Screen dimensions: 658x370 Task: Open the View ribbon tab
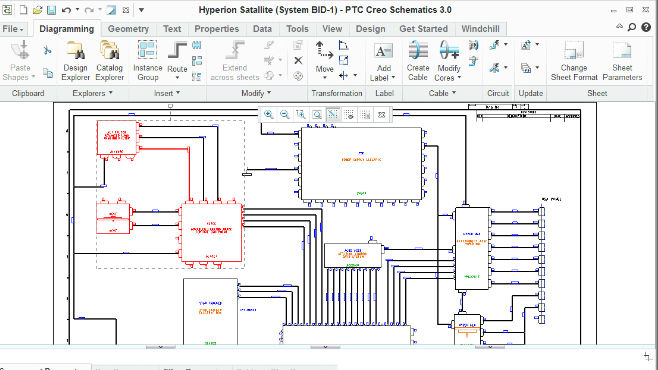pyautogui.click(x=332, y=29)
